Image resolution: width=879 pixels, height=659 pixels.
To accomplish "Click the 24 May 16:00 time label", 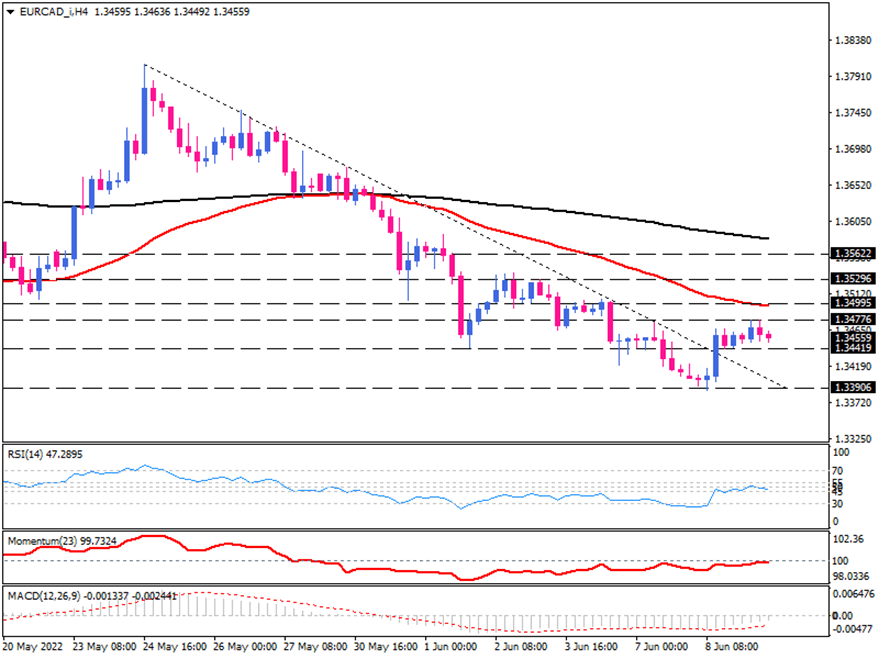I will [x=175, y=647].
